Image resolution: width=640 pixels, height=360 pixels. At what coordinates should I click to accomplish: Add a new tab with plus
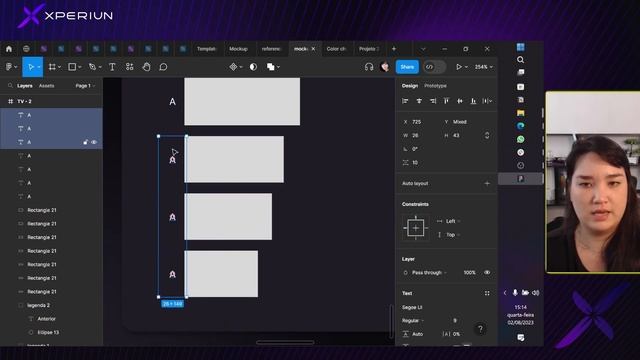click(394, 49)
